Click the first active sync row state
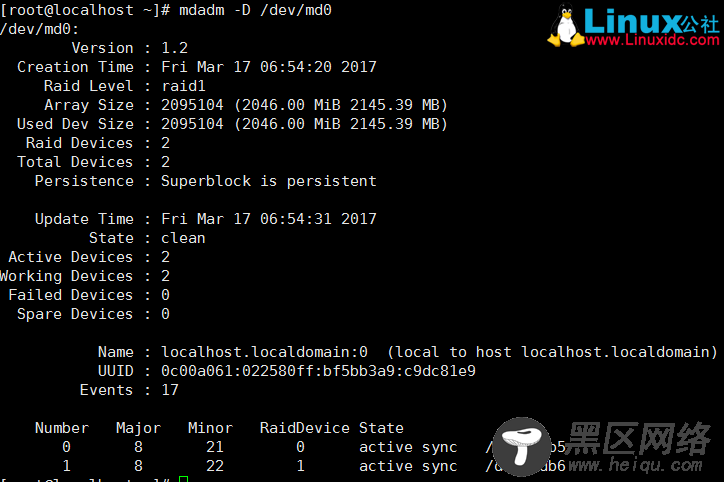Viewport: 724px width, 482px height. click(x=408, y=447)
